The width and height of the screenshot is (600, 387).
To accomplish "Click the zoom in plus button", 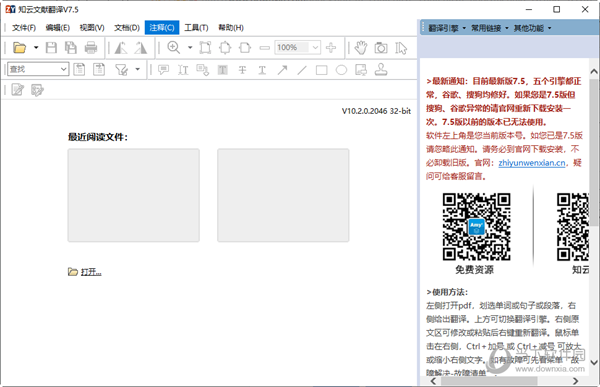I will (x=331, y=48).
